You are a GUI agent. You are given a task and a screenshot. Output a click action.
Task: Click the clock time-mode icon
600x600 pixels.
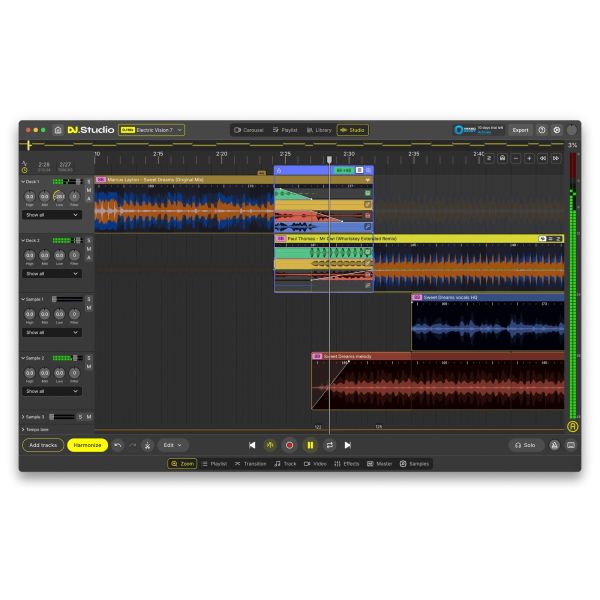point(24,170)
